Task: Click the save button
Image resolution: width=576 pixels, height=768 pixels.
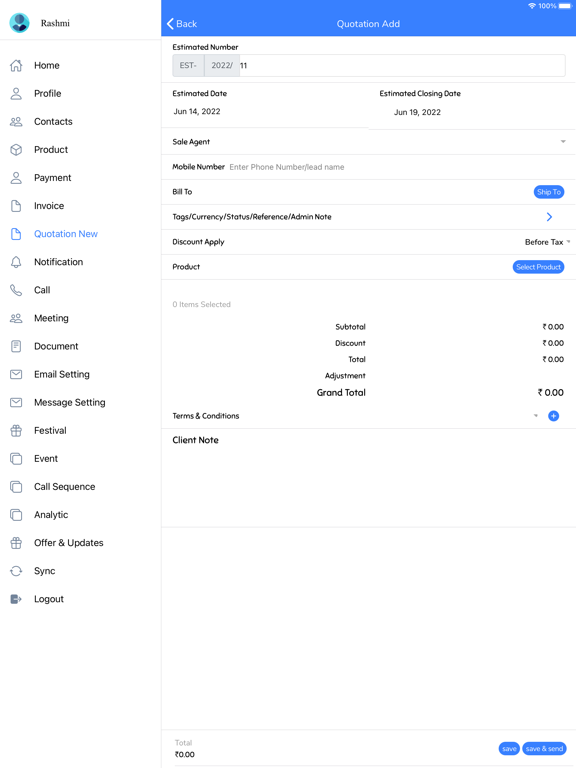Action: point(509,748)
